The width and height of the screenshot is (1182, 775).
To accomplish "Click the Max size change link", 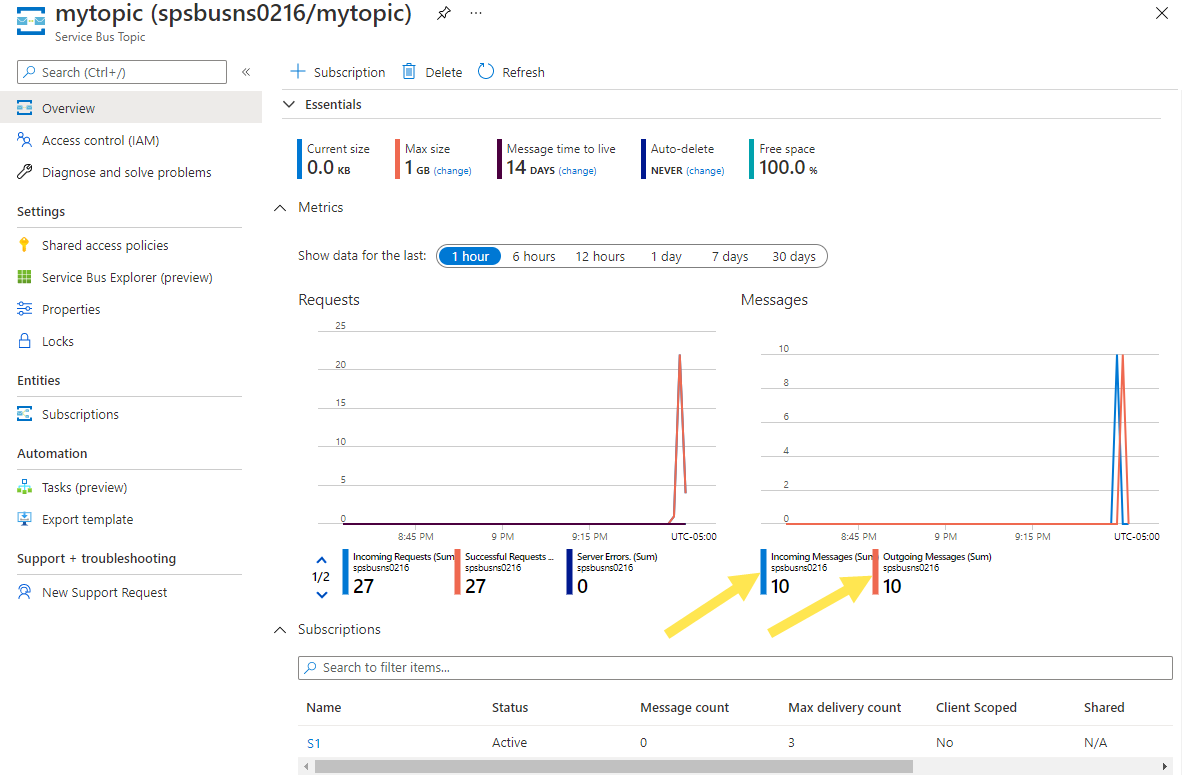I will (x=452, y=171).
